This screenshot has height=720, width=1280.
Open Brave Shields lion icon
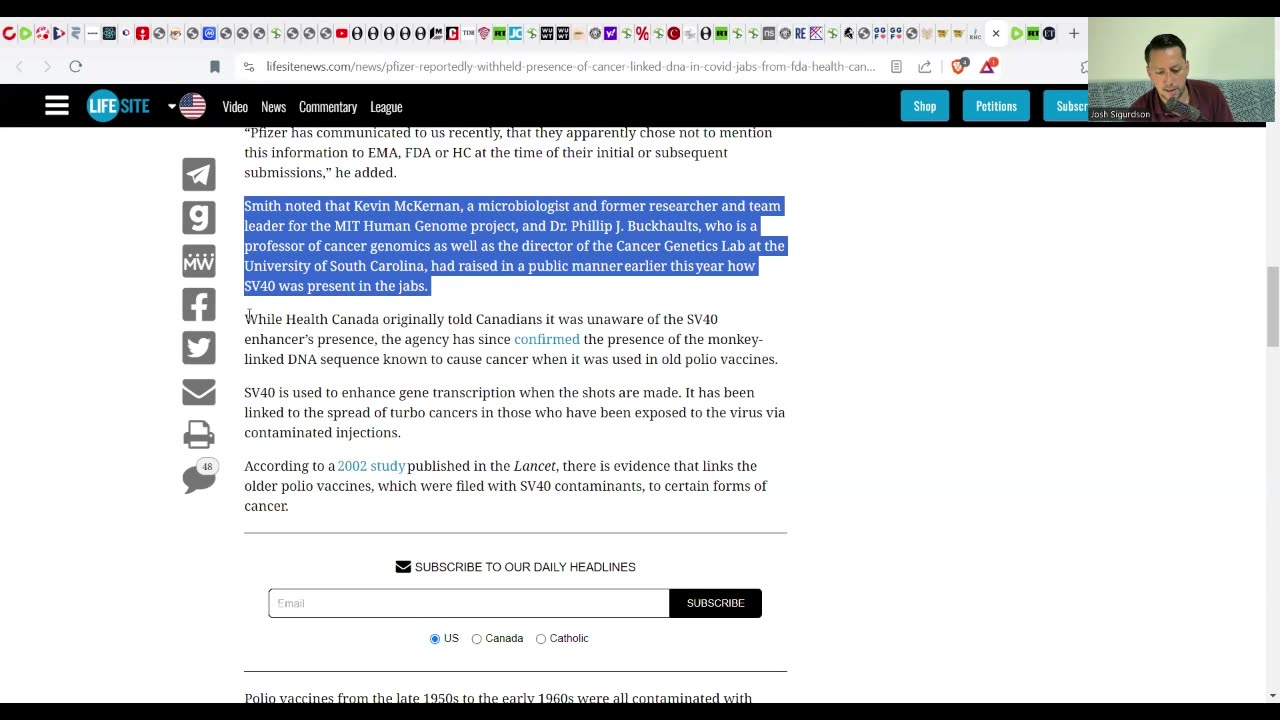[x=959, y=66]
